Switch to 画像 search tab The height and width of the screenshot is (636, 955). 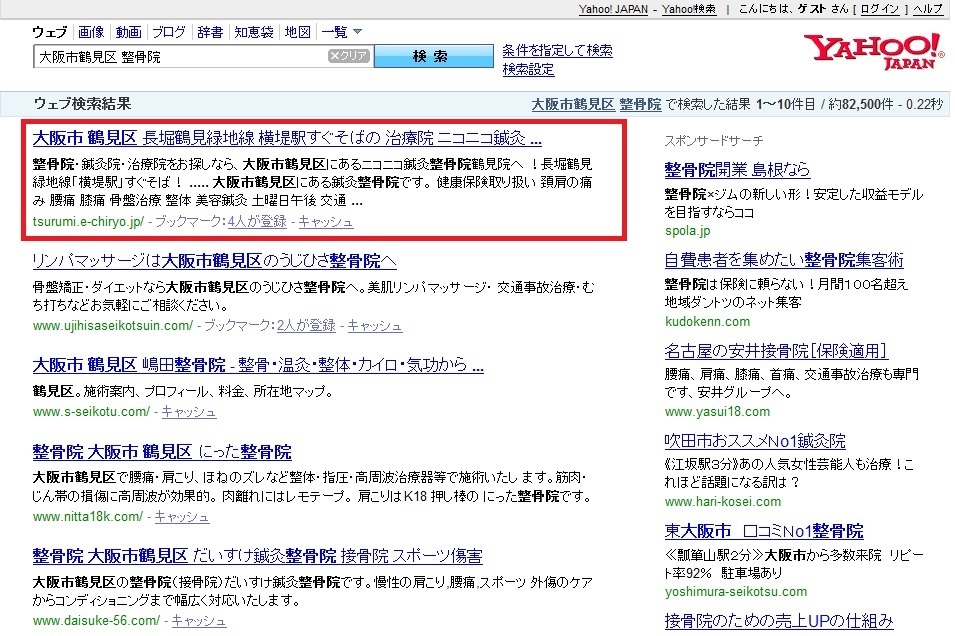[91, 32]
